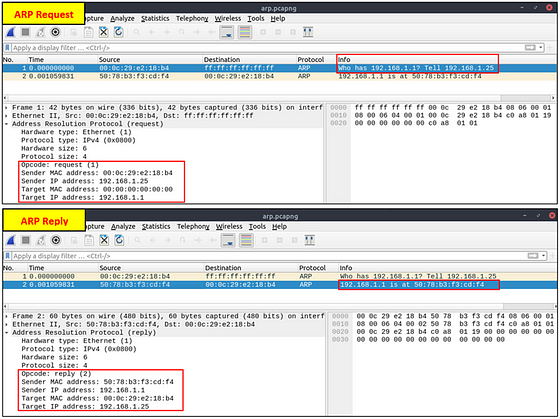Image resolution: width=560 pixels, height=419 pixels.
Task: Reload capture file icon in ARP Reply window
Action: click(119, 240)
